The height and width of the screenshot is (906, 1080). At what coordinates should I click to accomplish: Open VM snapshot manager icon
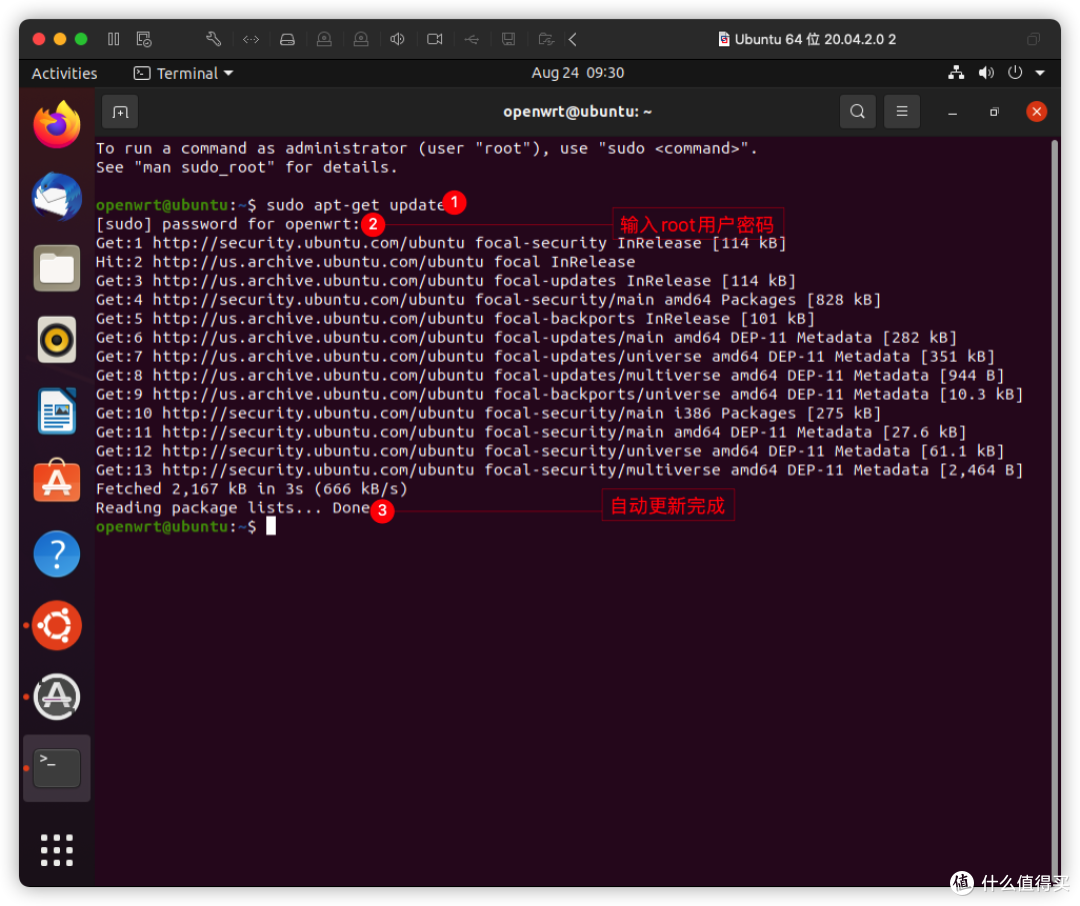144,39
